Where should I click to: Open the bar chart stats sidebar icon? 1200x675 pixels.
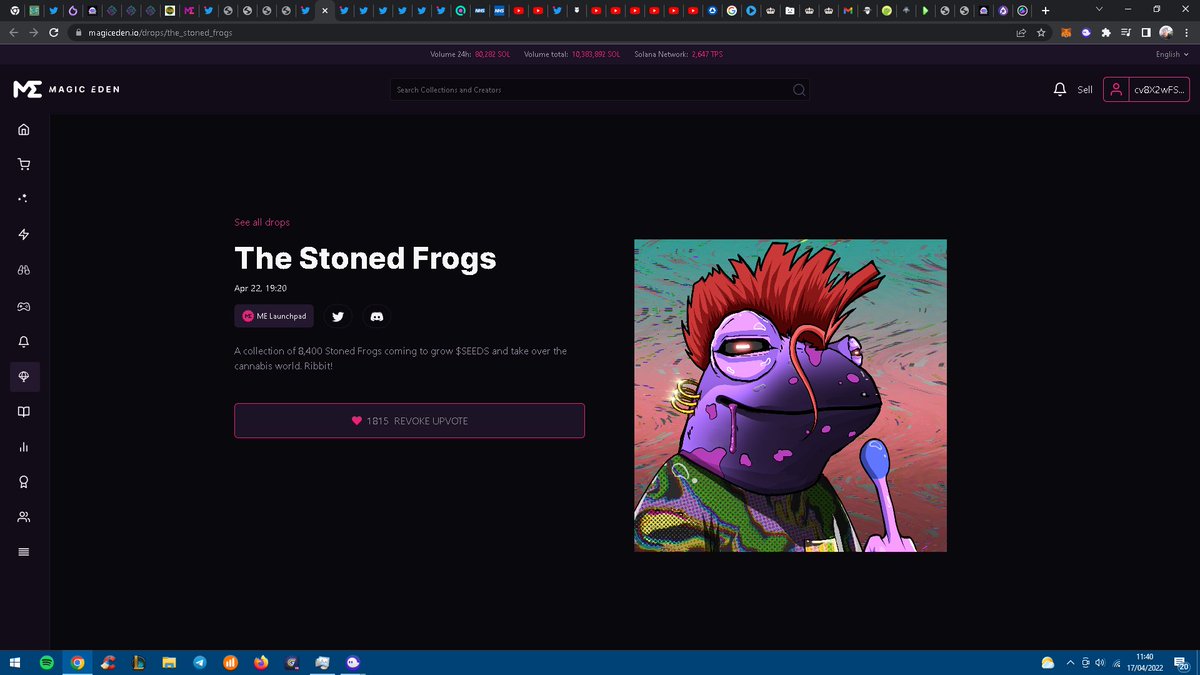point(24,447)
